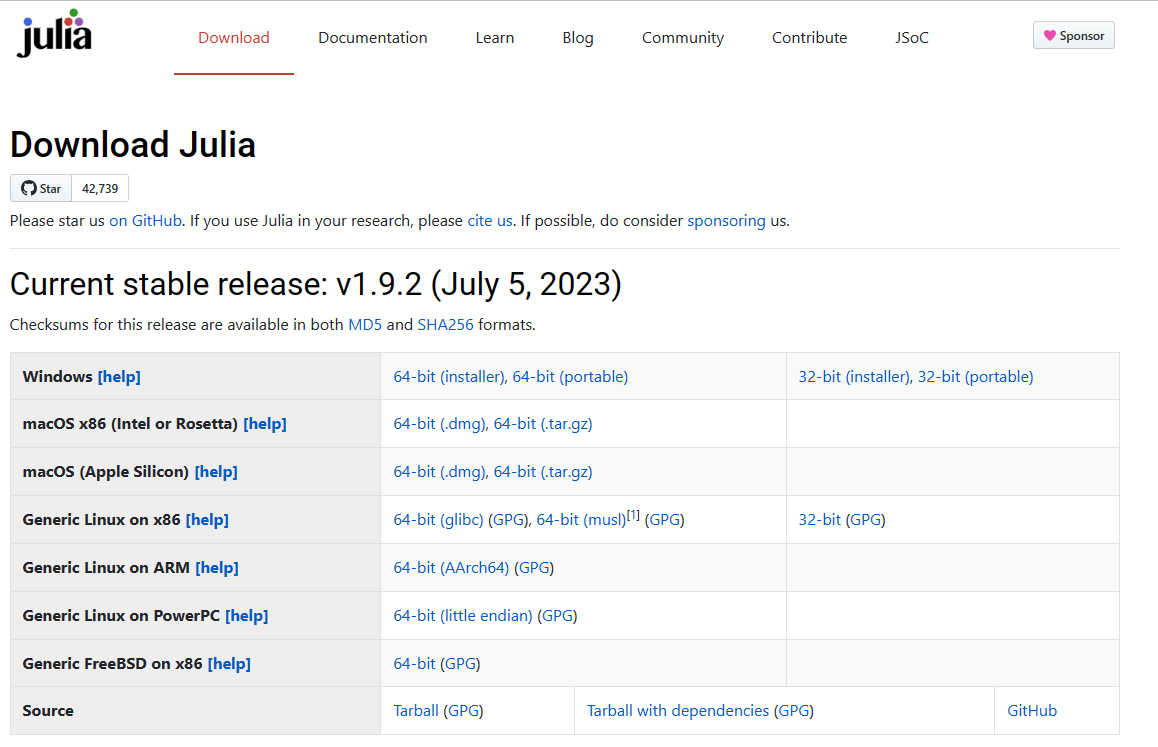
Task: Open Generic Linux on ARM [help]
Action: point(216,568)
